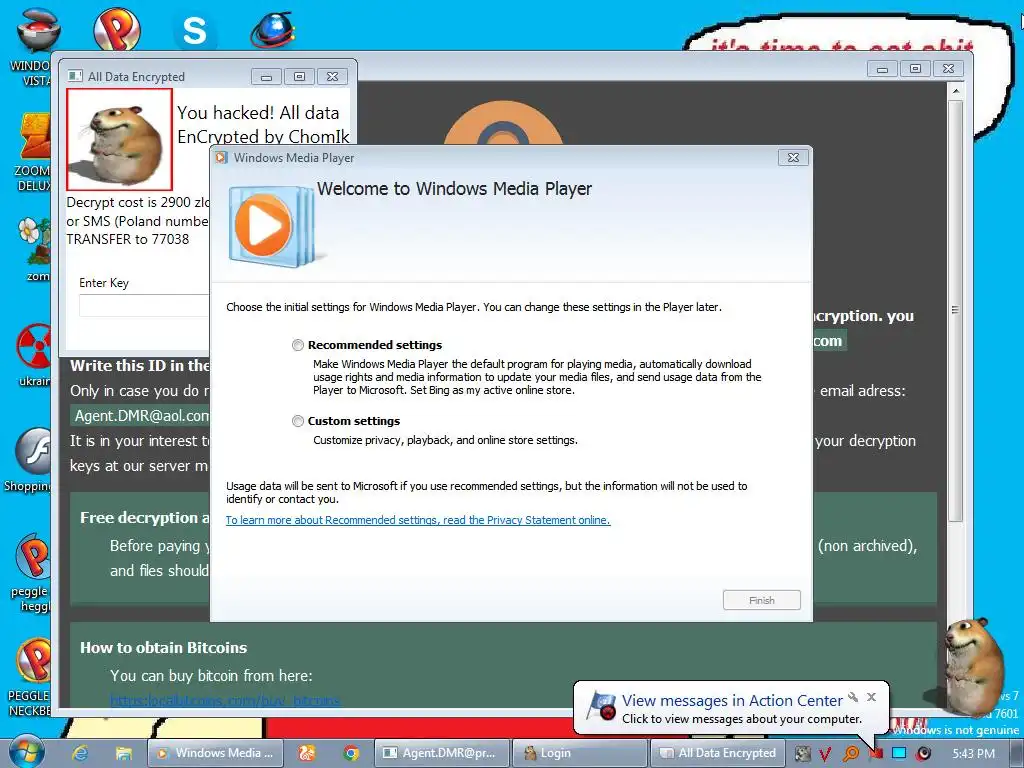Click the disabled Finish button
This screenshot has width=1024, height=768.
(761, 600)
